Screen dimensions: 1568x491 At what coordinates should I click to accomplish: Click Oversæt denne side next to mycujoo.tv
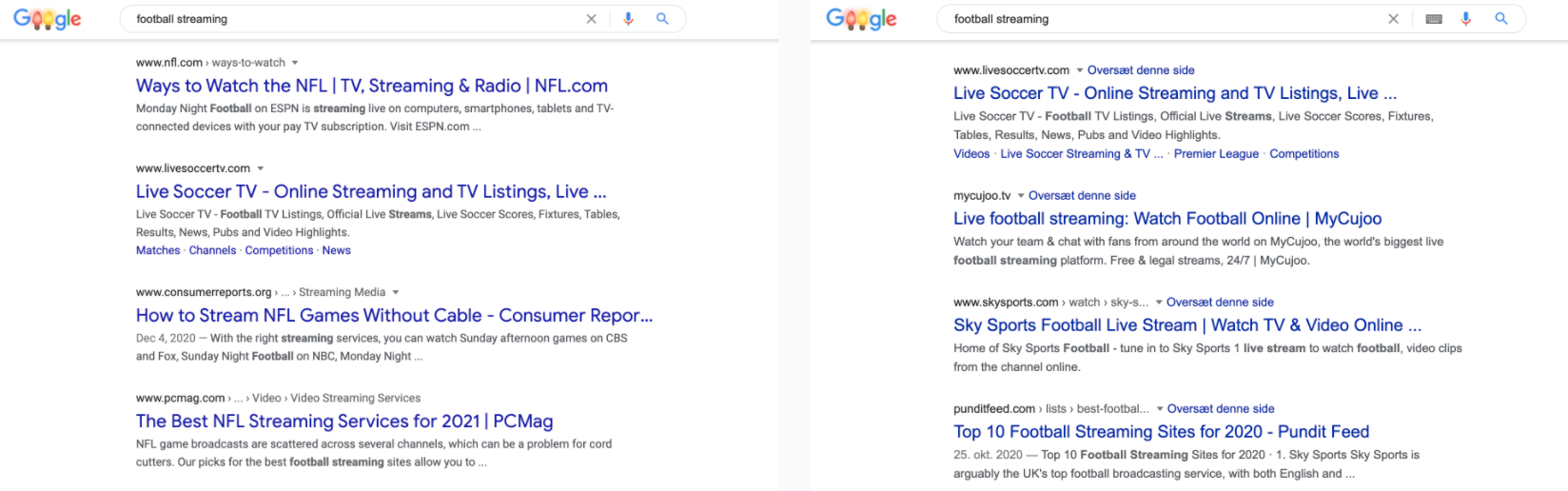pyautogui.click(x=1082, y=196)
